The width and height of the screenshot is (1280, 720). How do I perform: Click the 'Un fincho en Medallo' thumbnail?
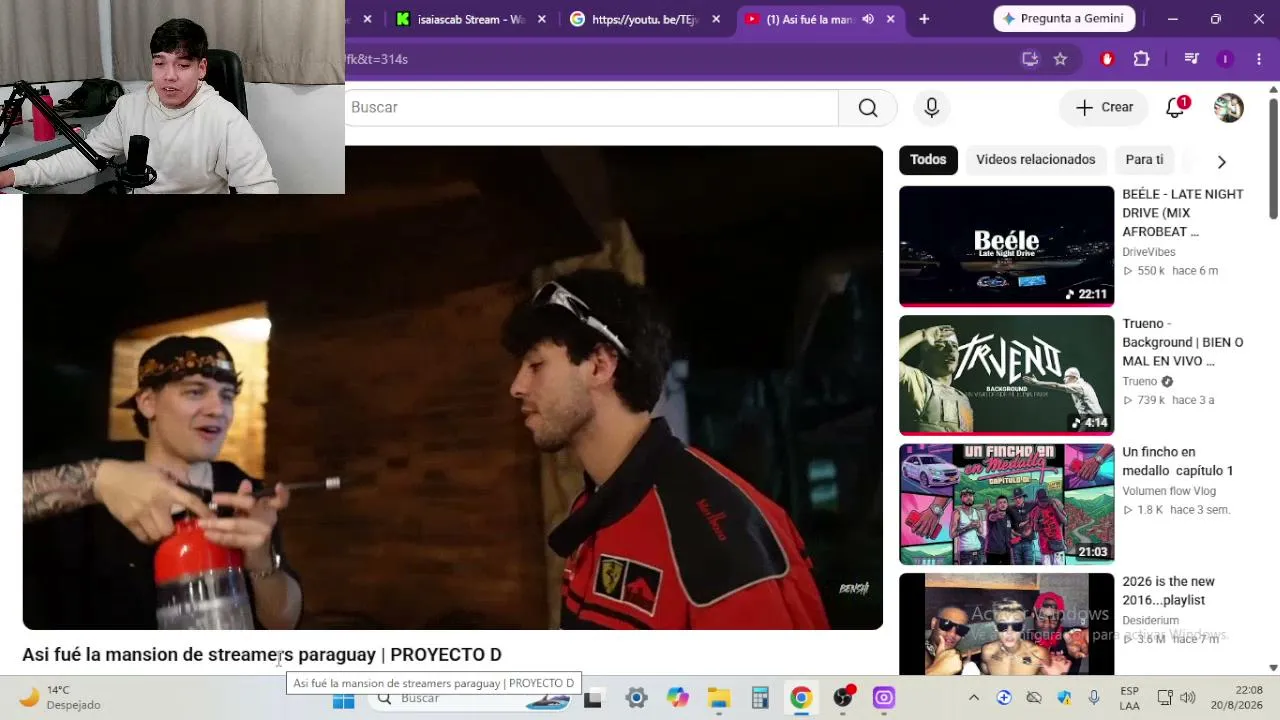pyautogui.click(x=1006, y=504)
